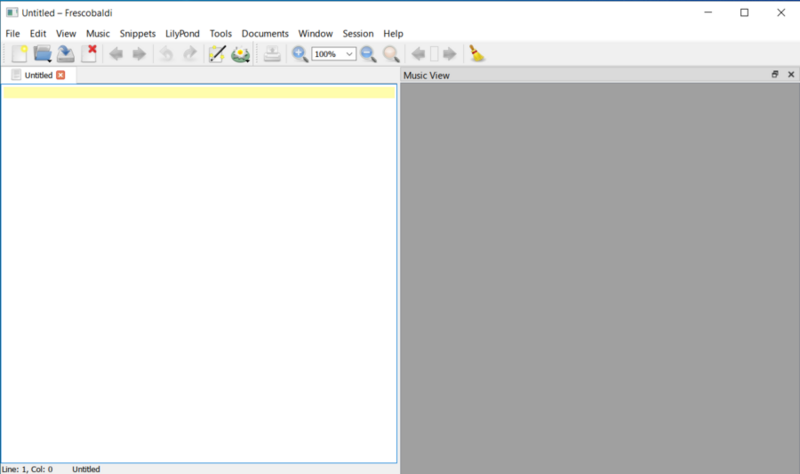Click the Zoom In magnifier icon
Screen dimensions: 800x474
(x=299, y=54)
